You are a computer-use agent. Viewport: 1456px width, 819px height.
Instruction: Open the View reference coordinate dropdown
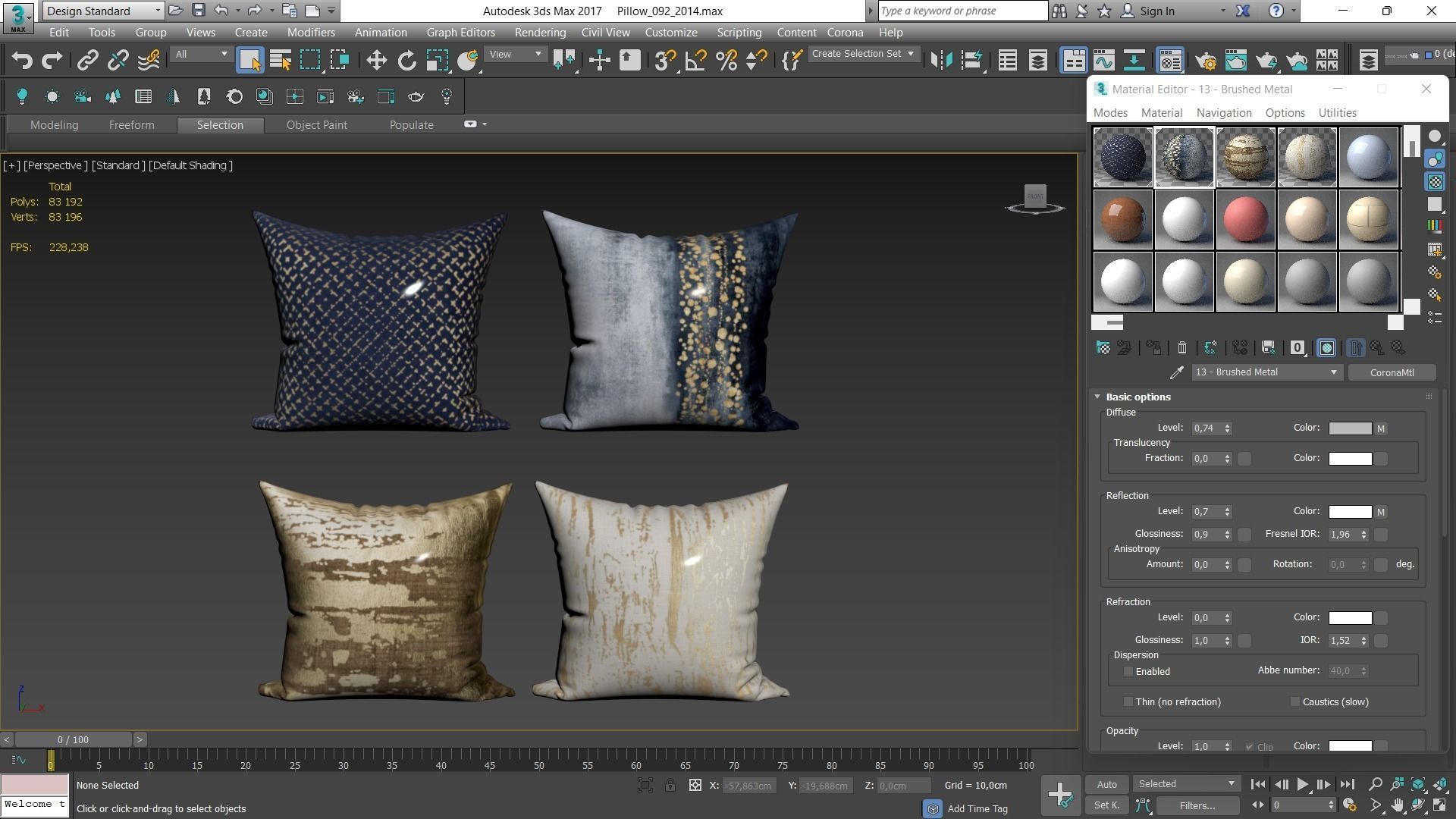(515, 54)
